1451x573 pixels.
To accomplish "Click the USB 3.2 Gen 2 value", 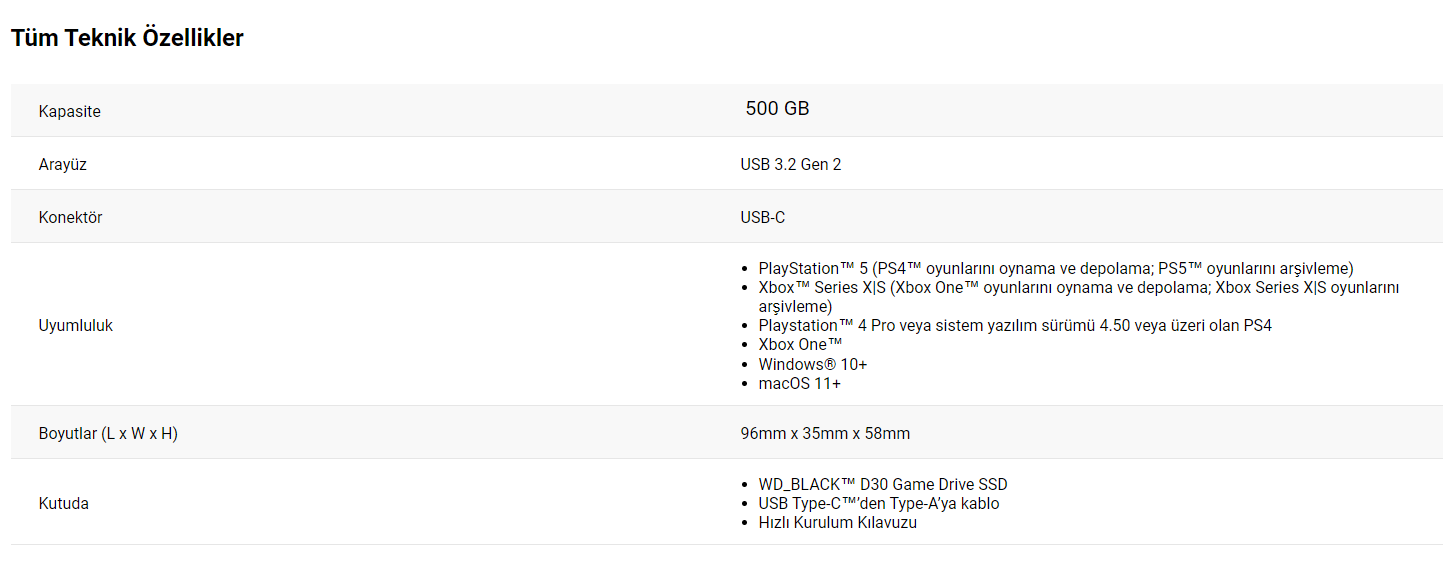I will (x=791, y=164).
